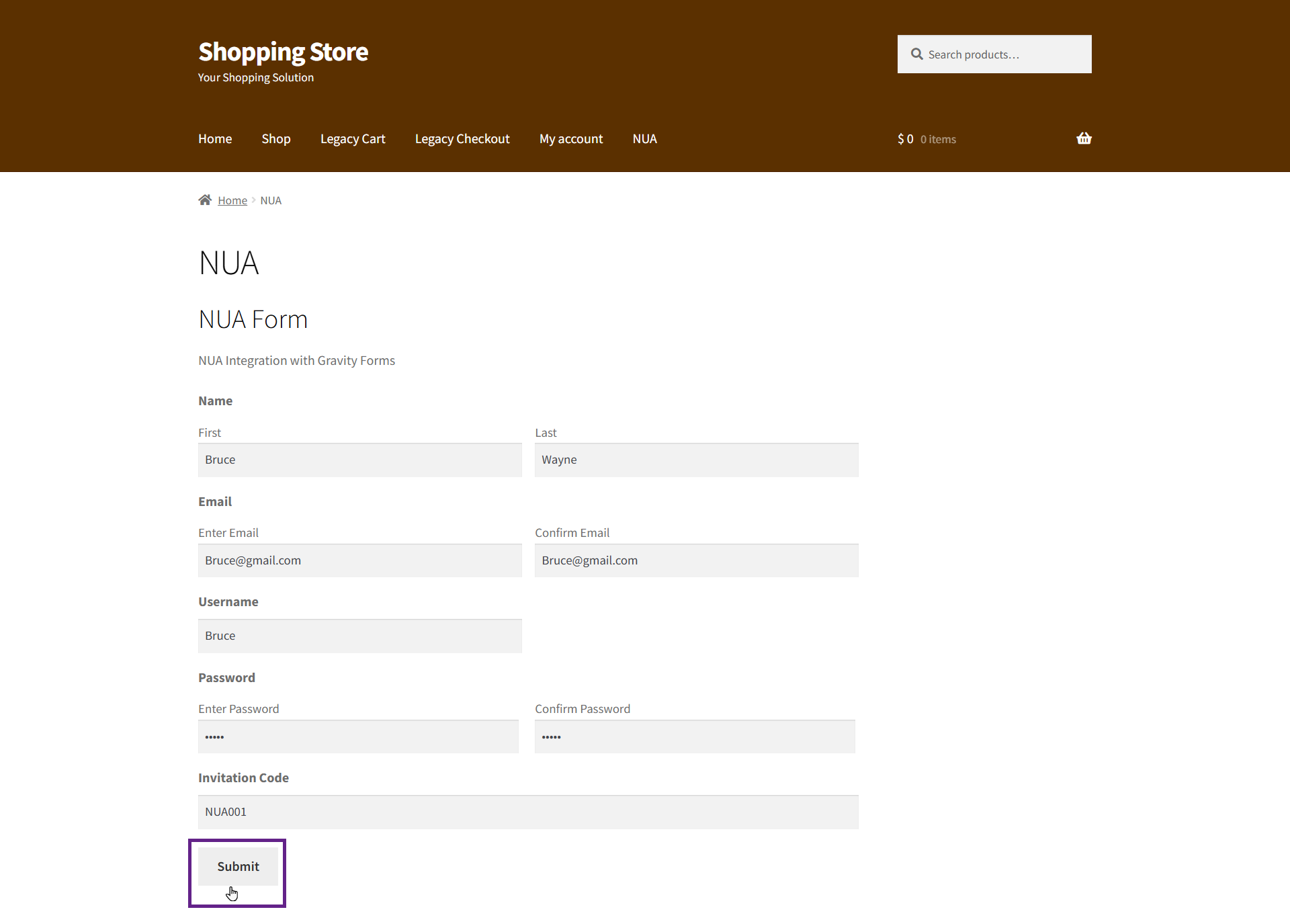Screen dimensions: 1290x924
Task: Click the Home breadcrumb link
Action: [232, 201]
